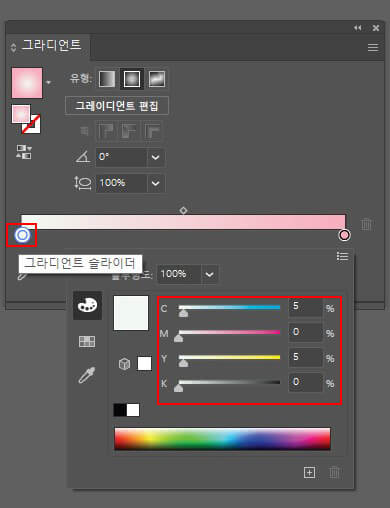Pick the black swatch below color preview
Screen dimensions: 390x508
point(120,410)
